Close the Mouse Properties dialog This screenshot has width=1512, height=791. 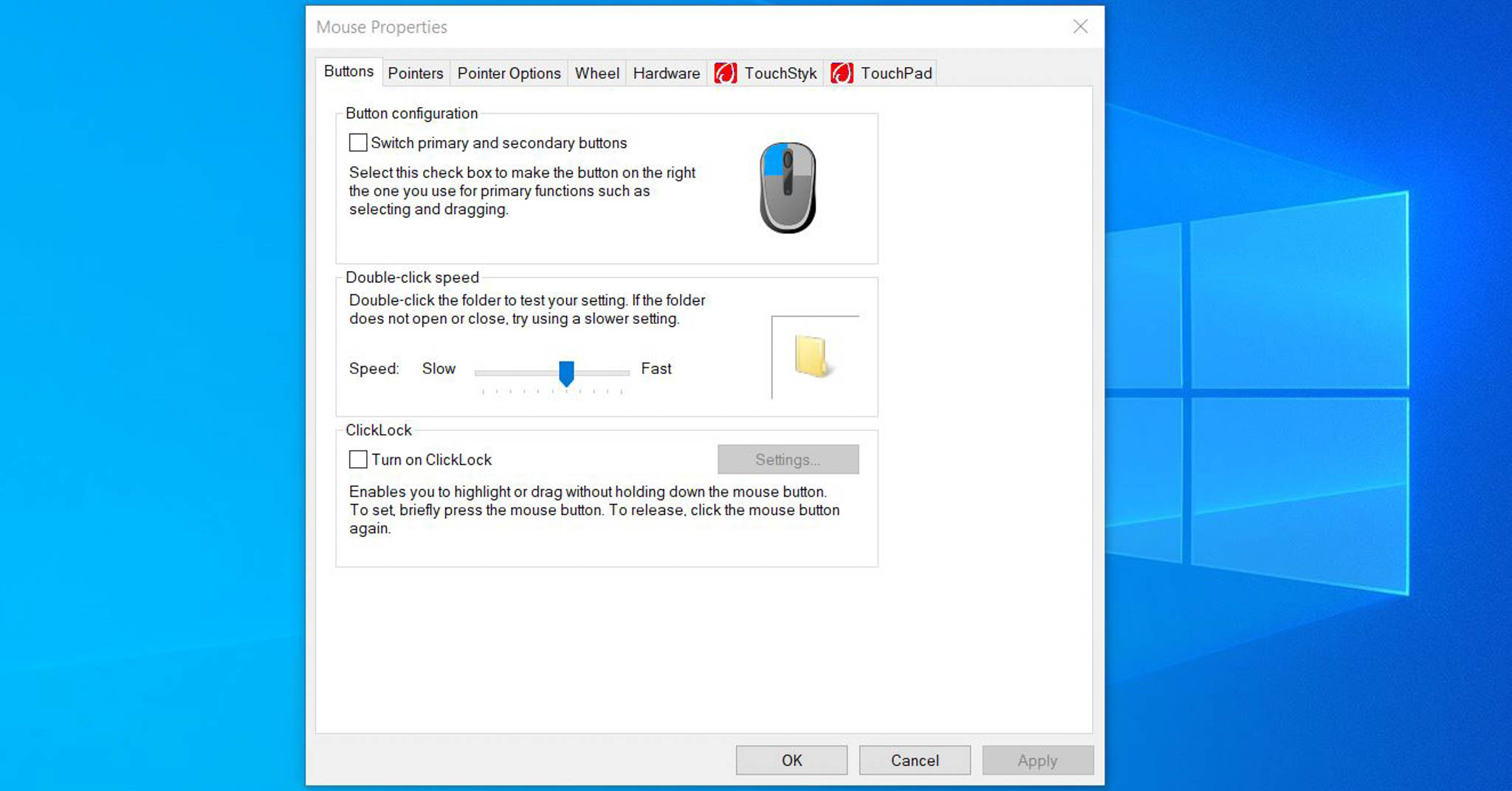click(1080, 27)
